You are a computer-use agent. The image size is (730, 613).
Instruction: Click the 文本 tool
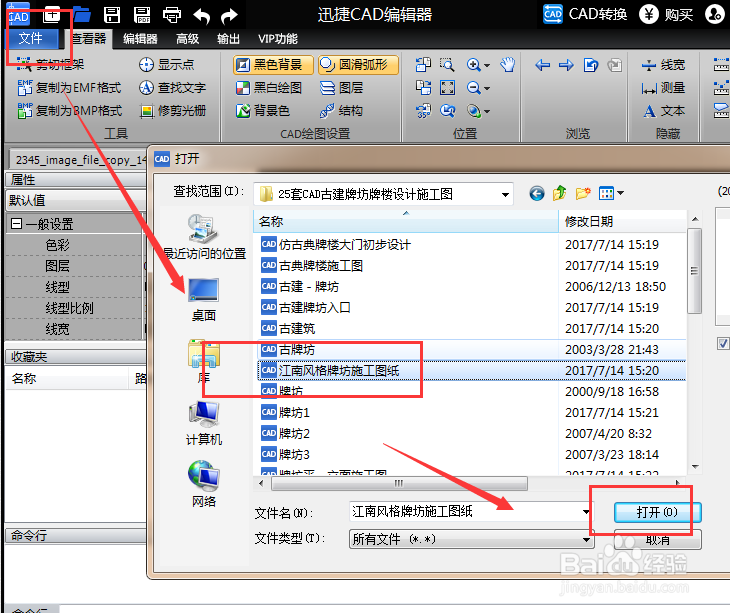[x=664, y=111]
